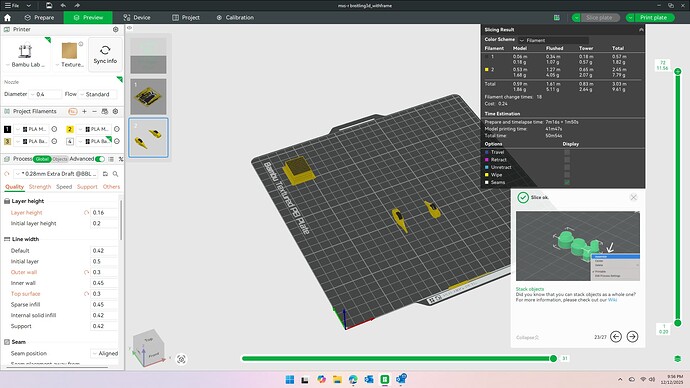
Task: Open printer settings gear in Printer section
Action: [x=115, y=29]
